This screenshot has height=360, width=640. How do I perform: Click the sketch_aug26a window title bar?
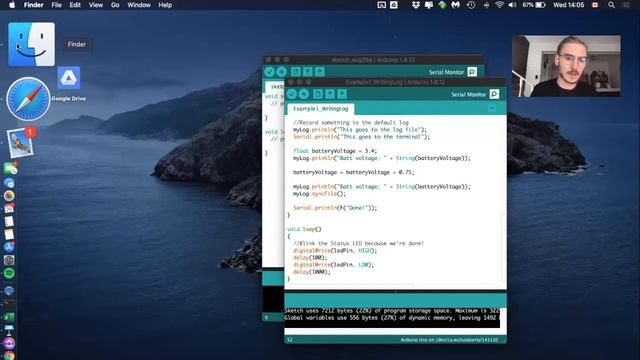[373, 60]
